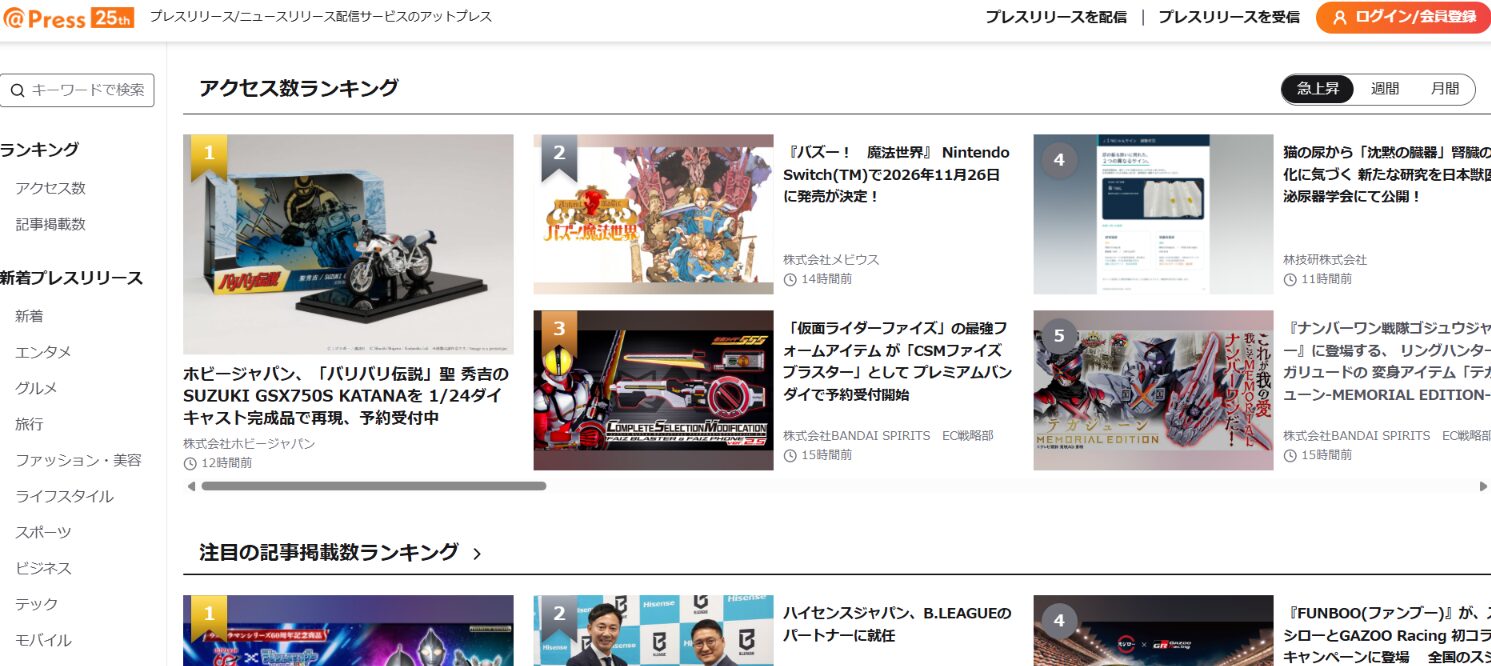The image size is (1491, 666).
Task: Open 記事掲載数 ranking in sidebar
Action: (x=50, y=224)
